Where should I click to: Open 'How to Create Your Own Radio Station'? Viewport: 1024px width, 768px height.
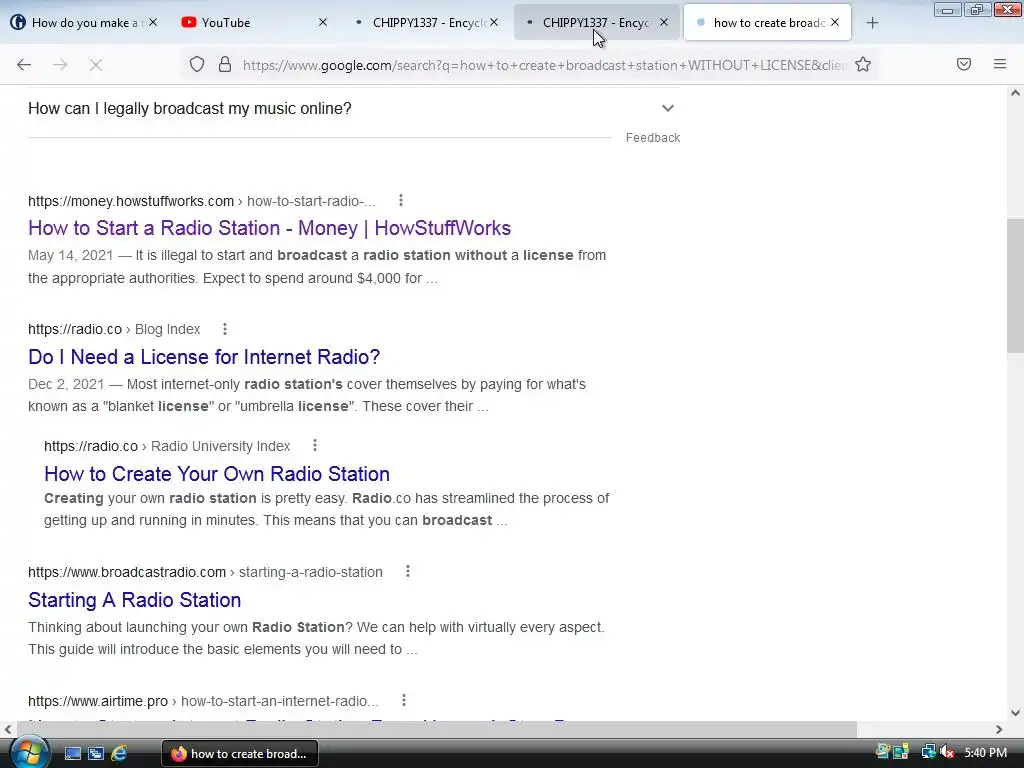click(x=217, y=473)
